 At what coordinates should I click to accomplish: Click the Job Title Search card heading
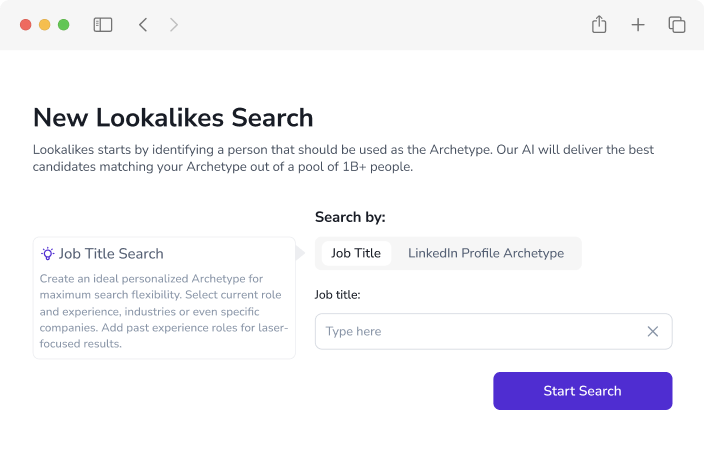click(x=111, y=254)
